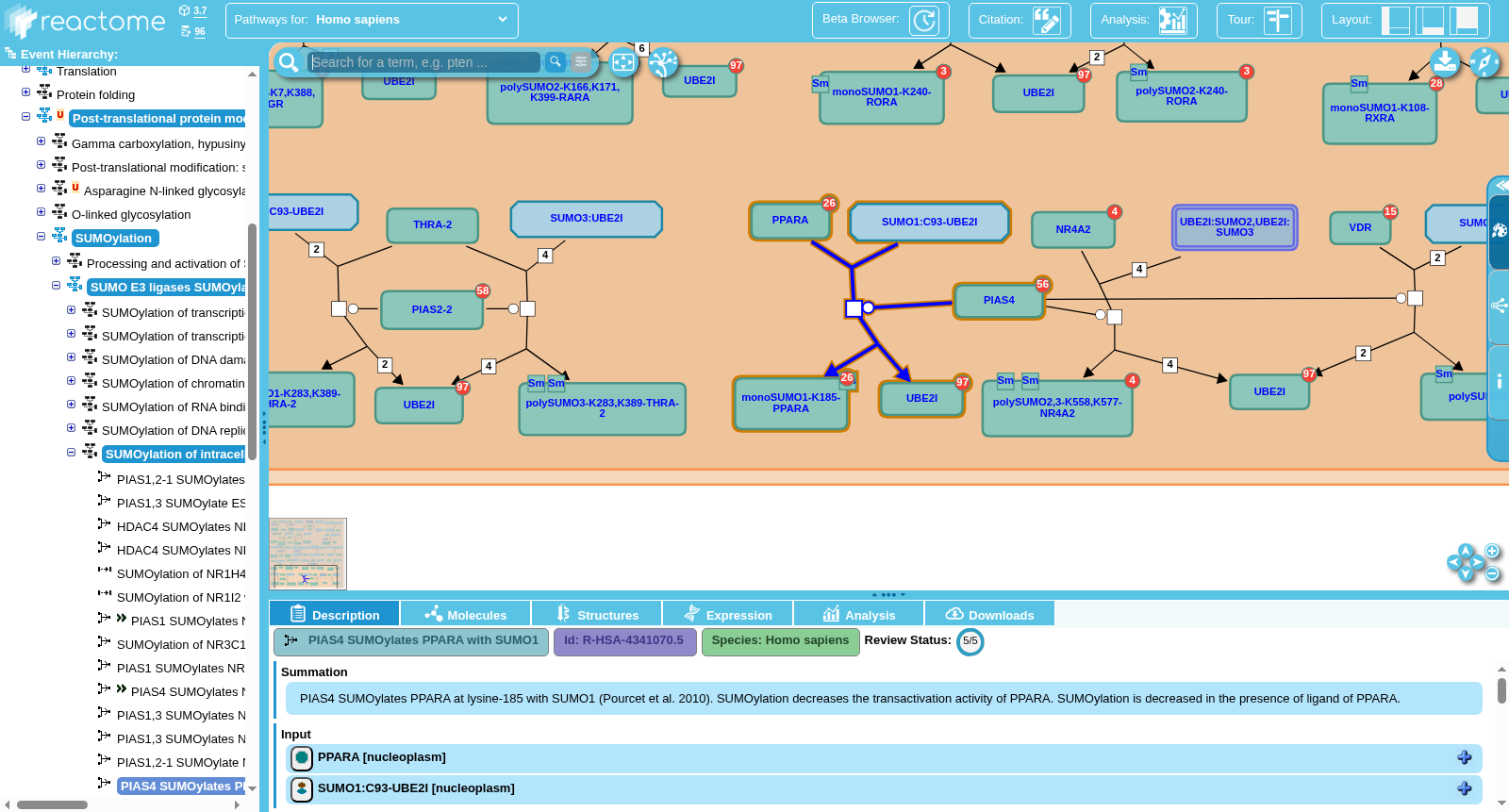The width and height of the screenshot is (1509, 812).
Task: Open the Beta Browser icon
Action: [924, 20]
